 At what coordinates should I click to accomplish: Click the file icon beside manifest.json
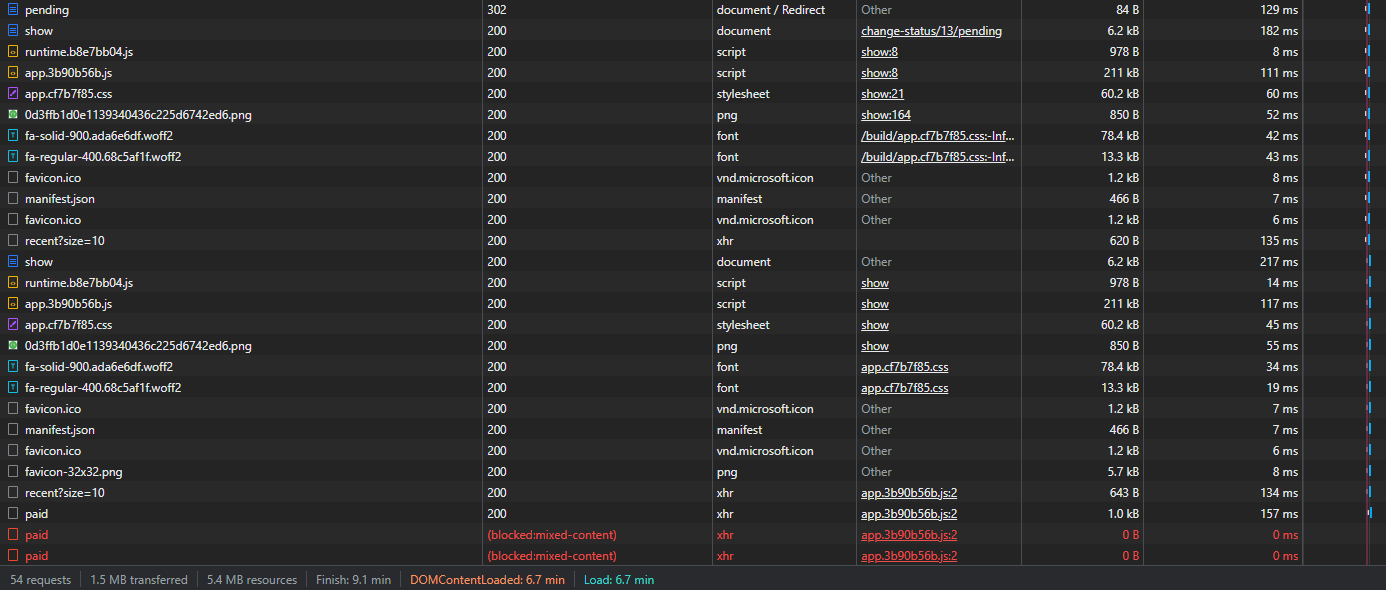14,198
